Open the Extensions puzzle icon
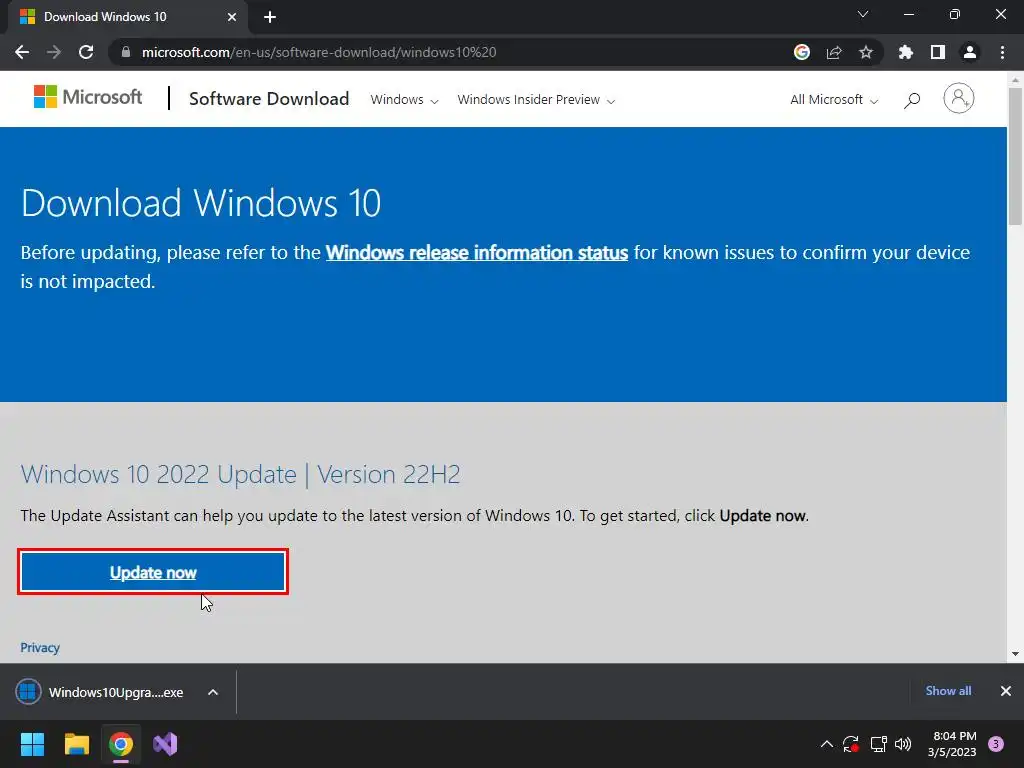The height and width of the screenshot is (768, 1024). coord(906,52)
